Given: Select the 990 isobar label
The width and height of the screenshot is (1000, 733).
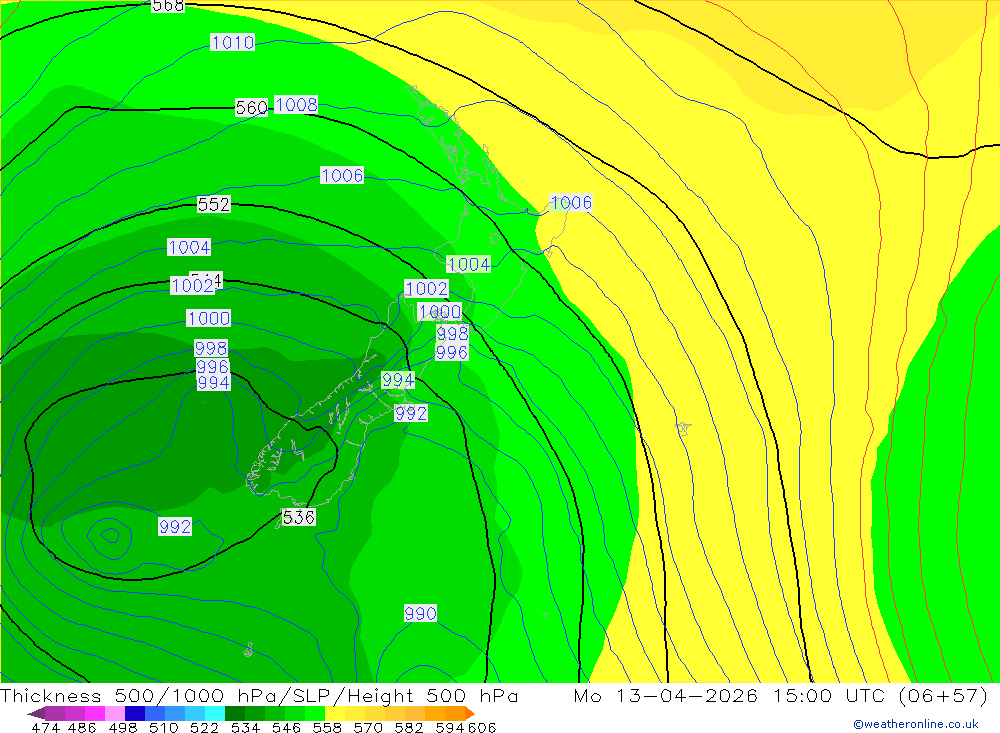Looking at the screenshot, I should [x=420, y=614].
